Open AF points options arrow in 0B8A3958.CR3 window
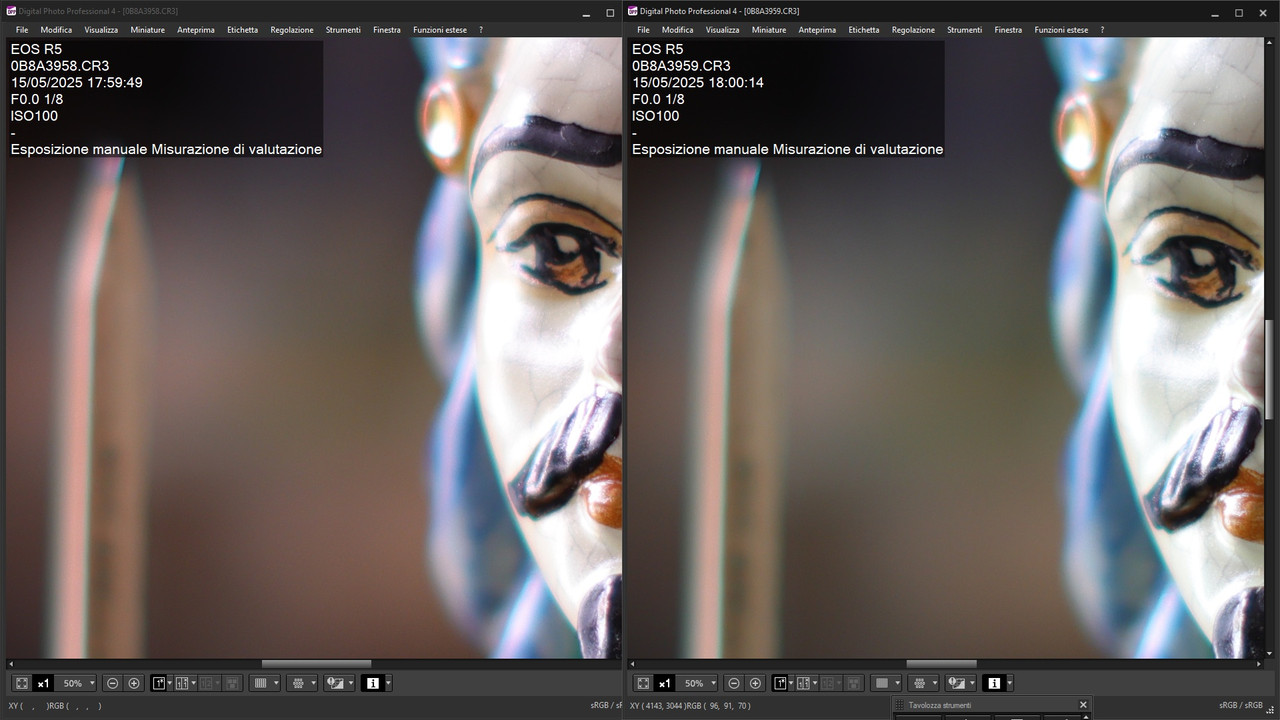Image resolution: width=1280 pixels, height=720 pixels. 313,683
